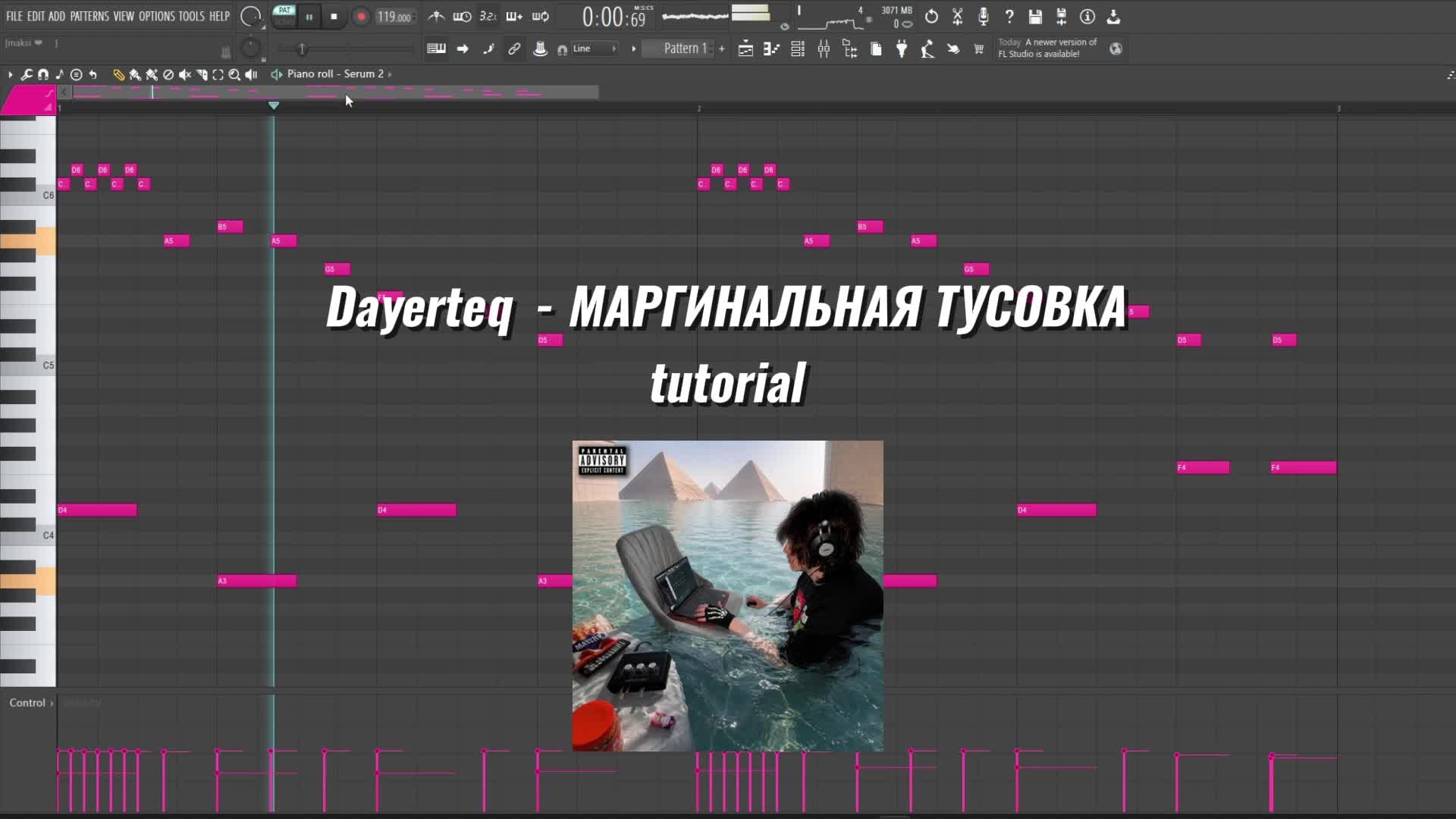Click the piano roll undo arrow icon
1456x819 pixels.
(93, 74)
